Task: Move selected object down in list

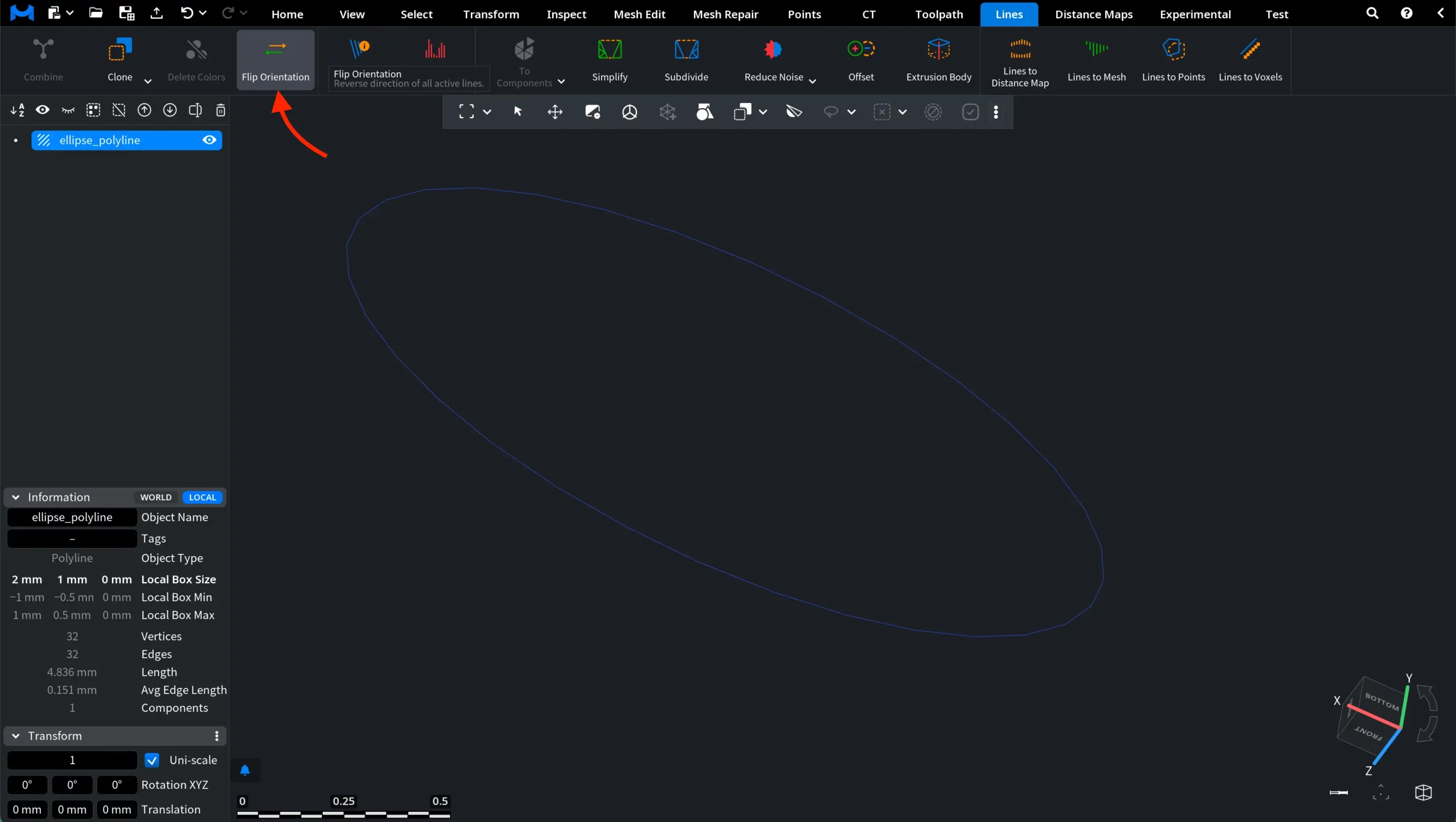Action: [x=170, y=110]
